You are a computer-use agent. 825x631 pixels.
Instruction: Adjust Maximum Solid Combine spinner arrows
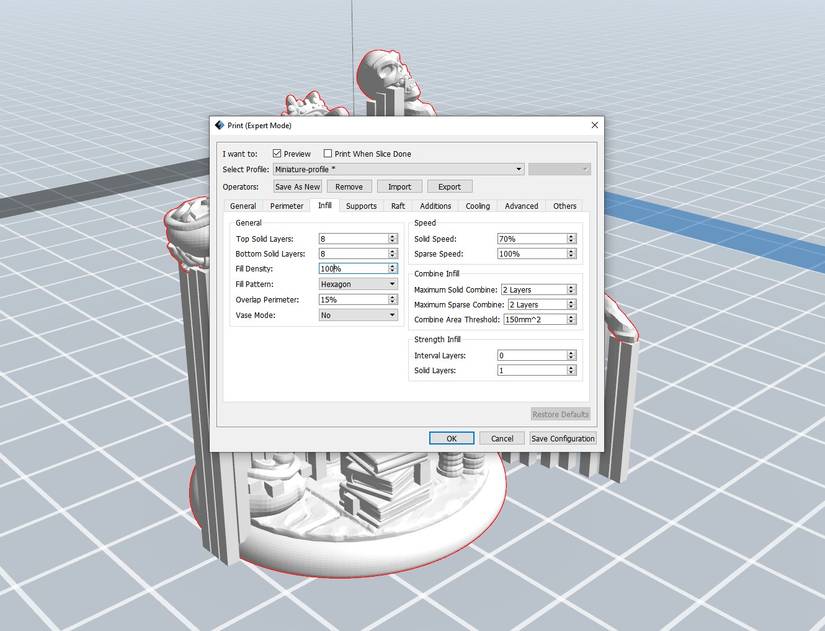point(571,289)
